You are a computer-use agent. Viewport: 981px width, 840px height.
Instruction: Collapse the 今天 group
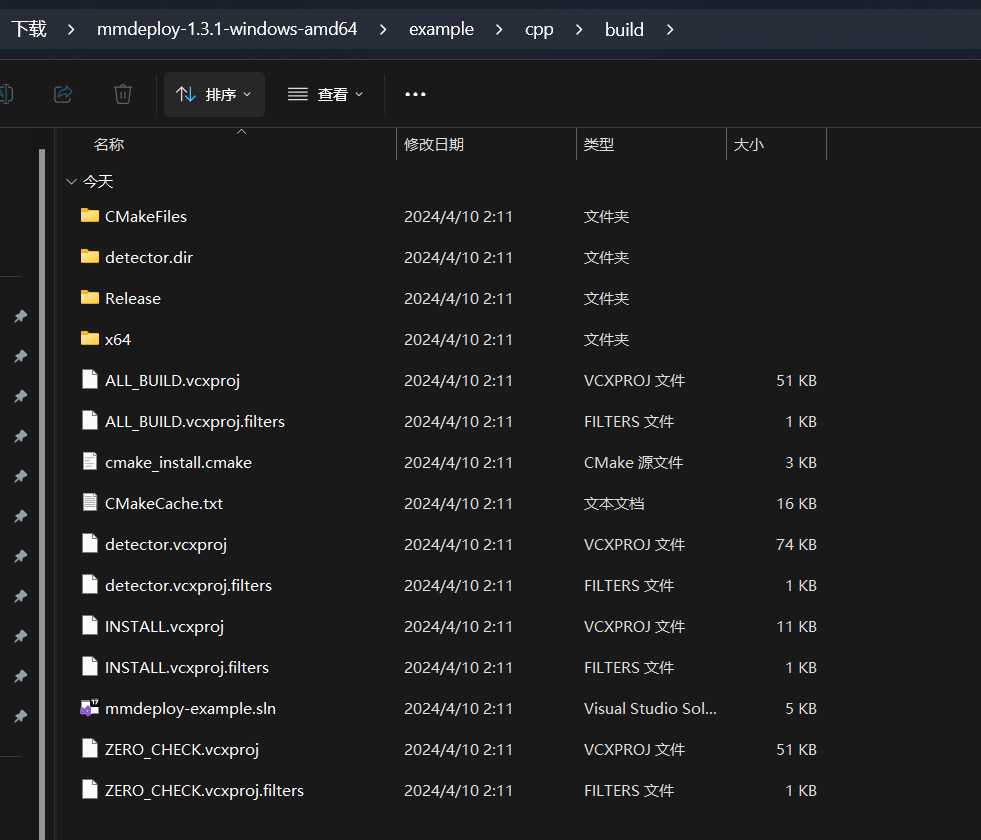point(70,181)
